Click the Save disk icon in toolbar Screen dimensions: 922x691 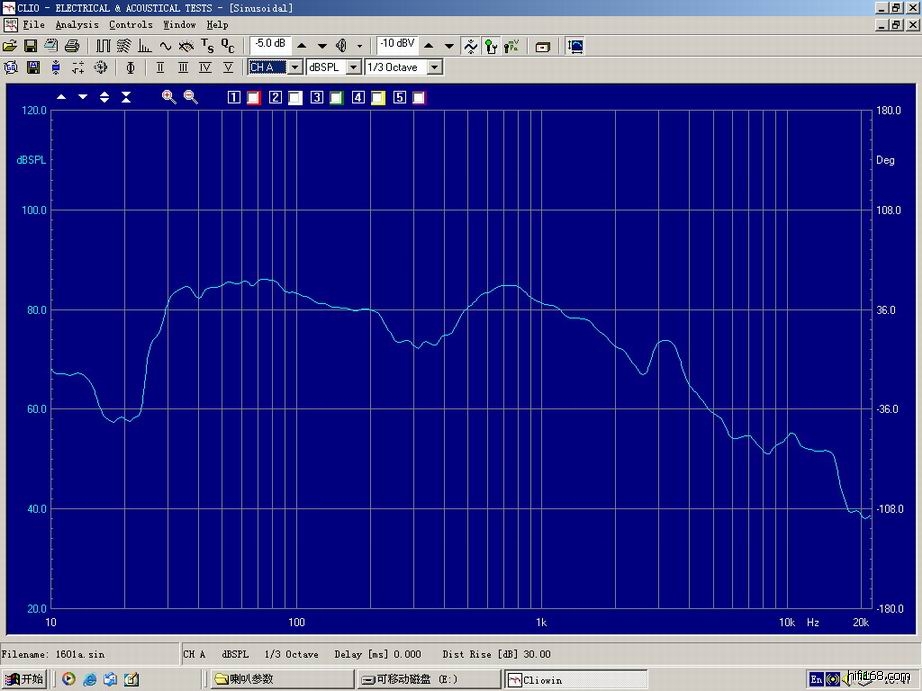(x=30, y=46)
